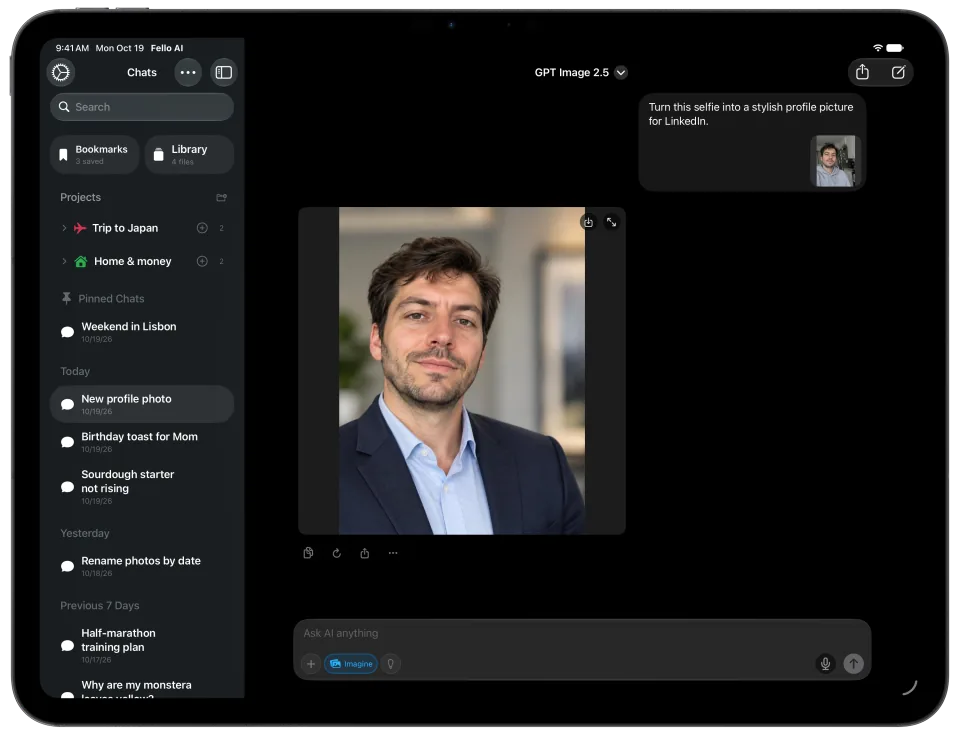Download the generated image
Viewport: 960px width, 736px height.
pyautogui.click(x=588, y=222)
